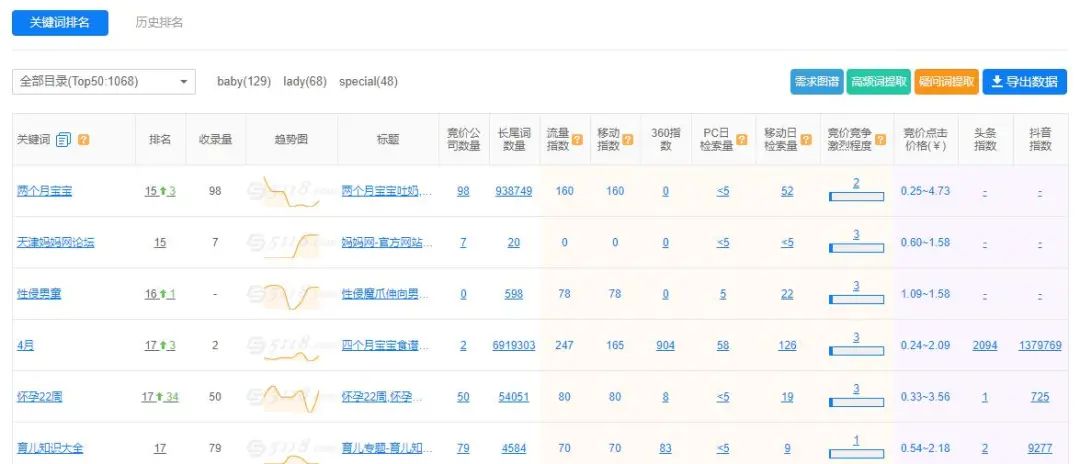The width and height of the screenshot is (1080, 464).
Task: Click download icon on 导出数据 button
Action: click(996, 81)
